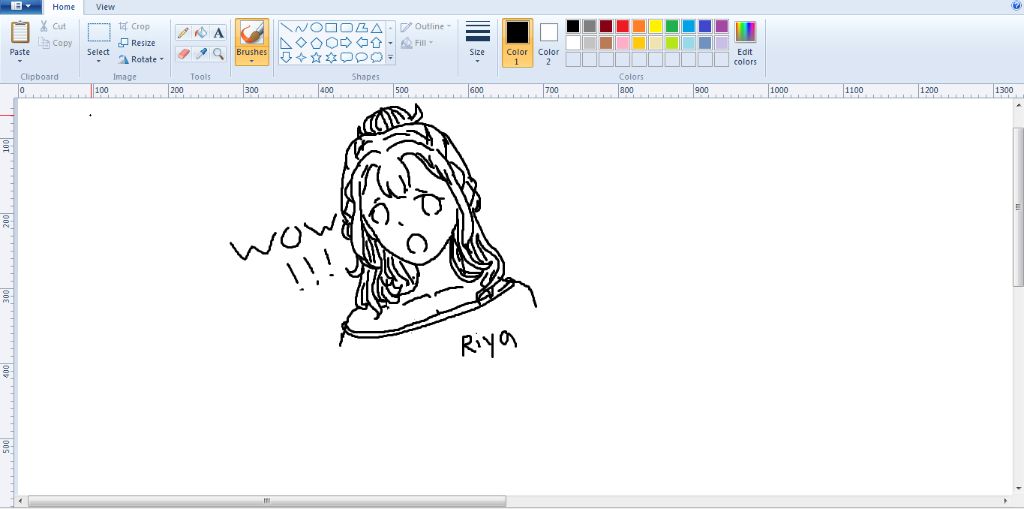
Task: Choose the Five-point star shape
Action: point(316,57)
